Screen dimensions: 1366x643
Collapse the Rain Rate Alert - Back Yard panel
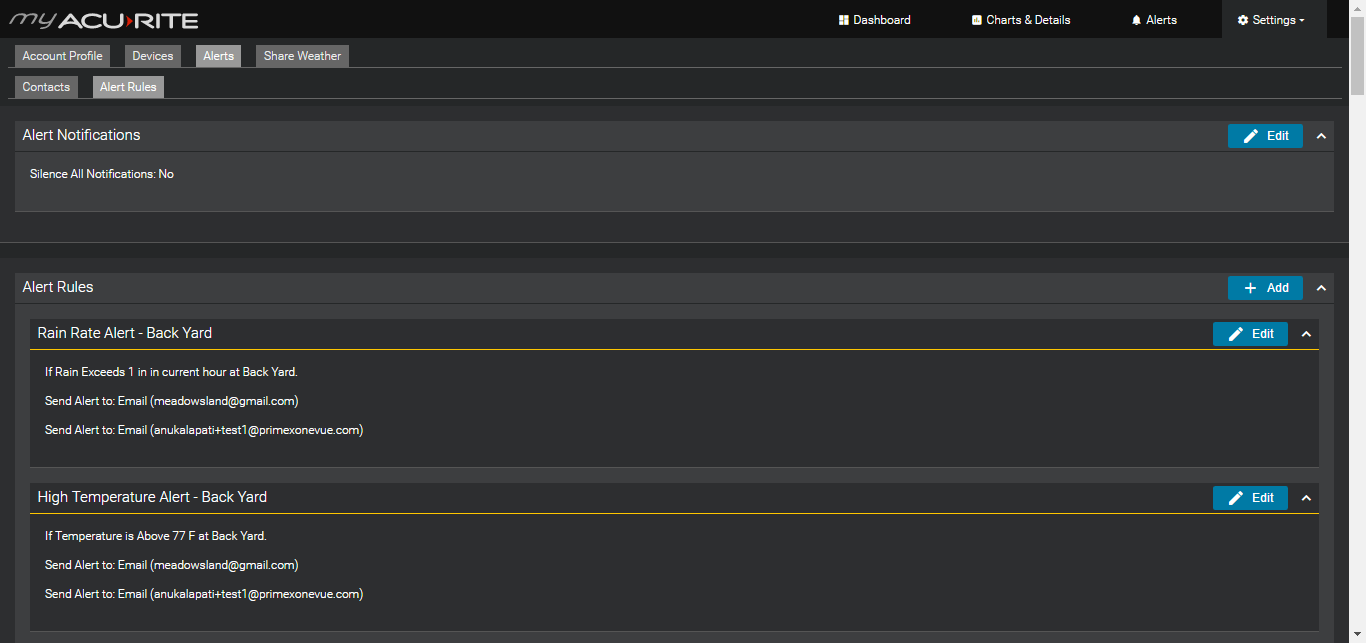pyautogui.click(x=1306, y=333)
